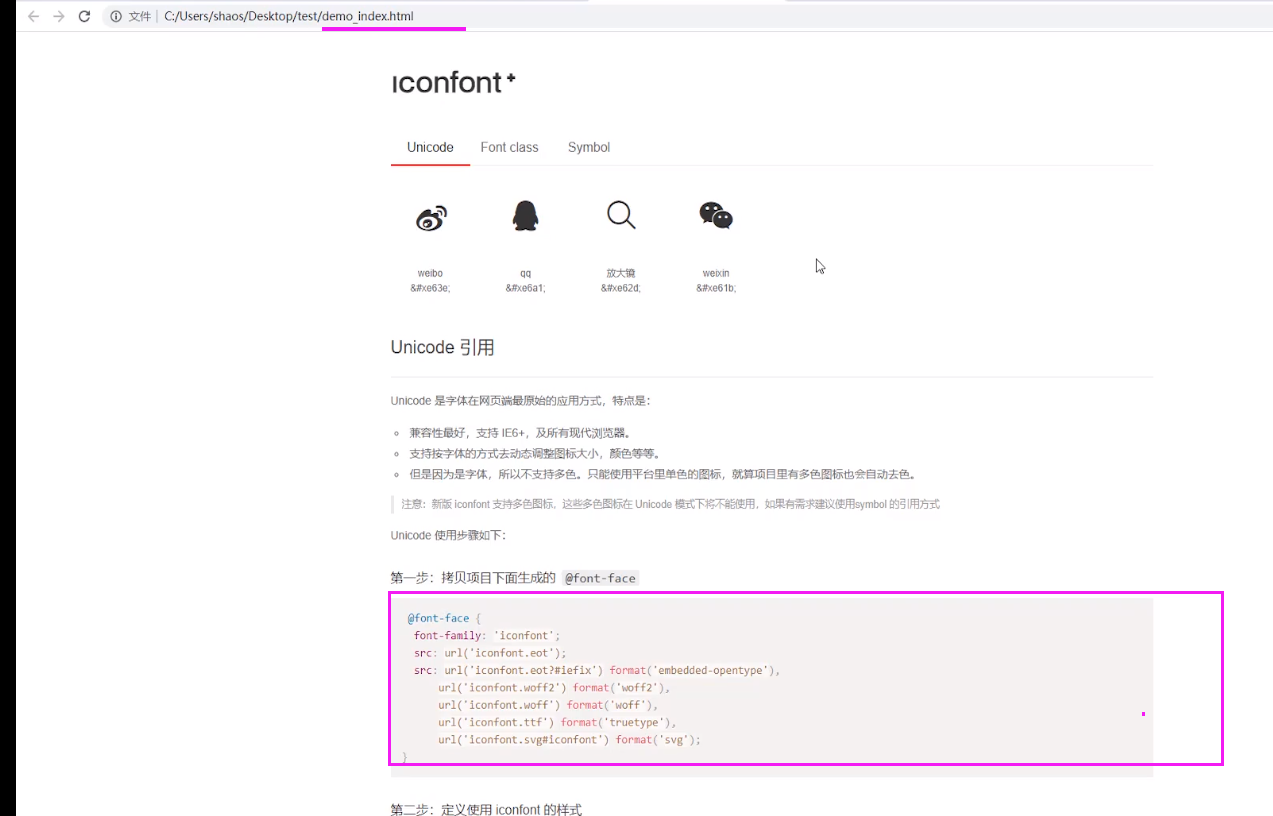Click the 注意 note about 新版 iconfont
Image resolution: width=1273 pixels, height=816 pixels.
[x=670, y=504]
